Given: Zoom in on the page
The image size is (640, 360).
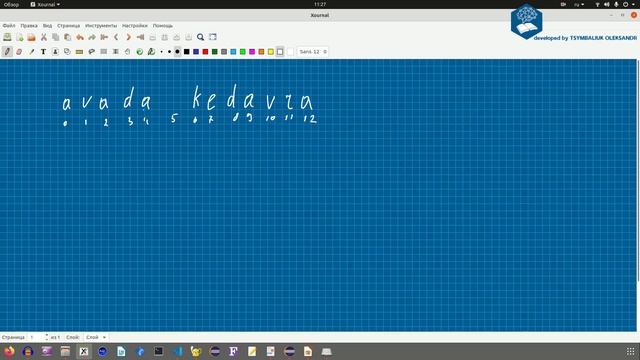Looking at the screenshot, I should 176,37.
